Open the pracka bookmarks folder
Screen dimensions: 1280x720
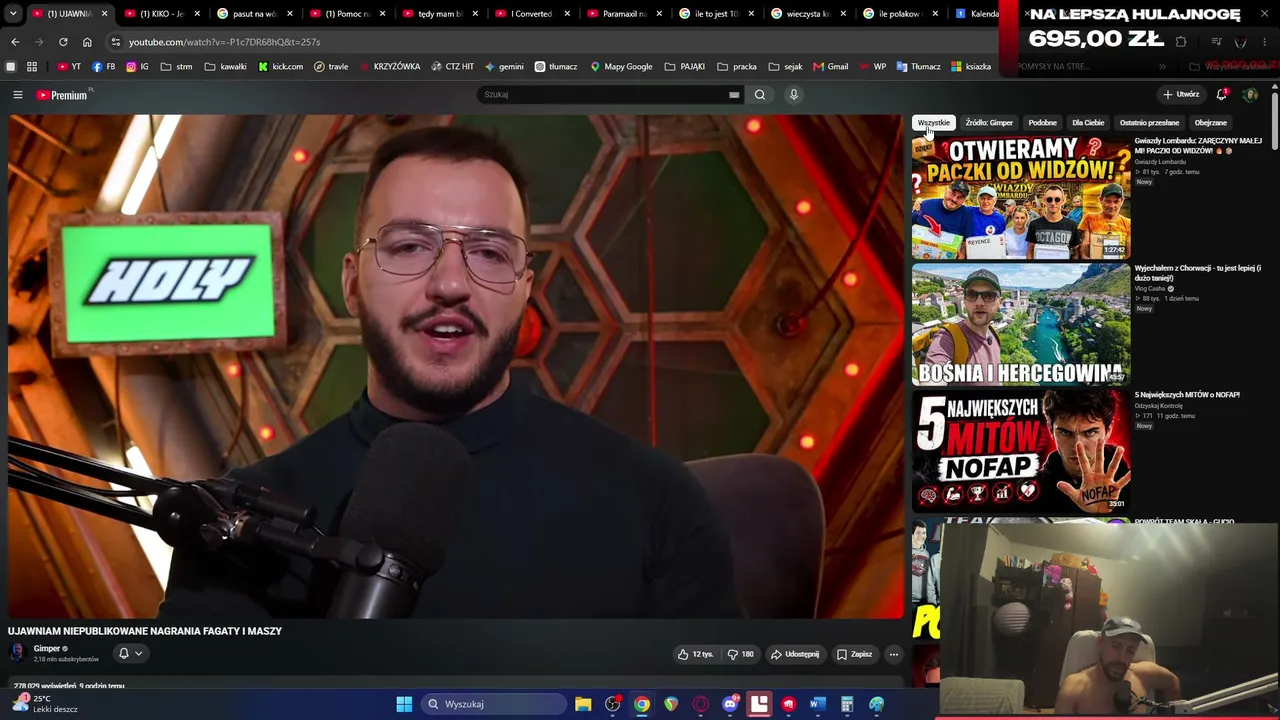click(x=737, y=67)
